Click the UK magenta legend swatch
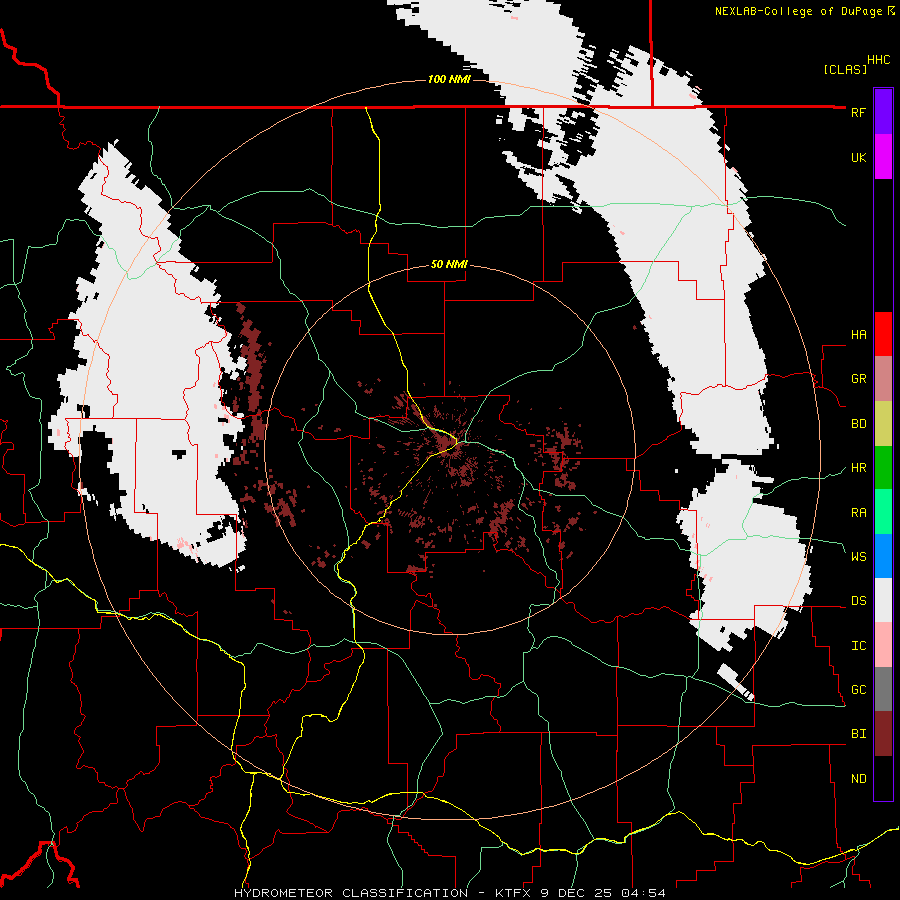Viewport: 900px width, 900px height. (883, 157)
